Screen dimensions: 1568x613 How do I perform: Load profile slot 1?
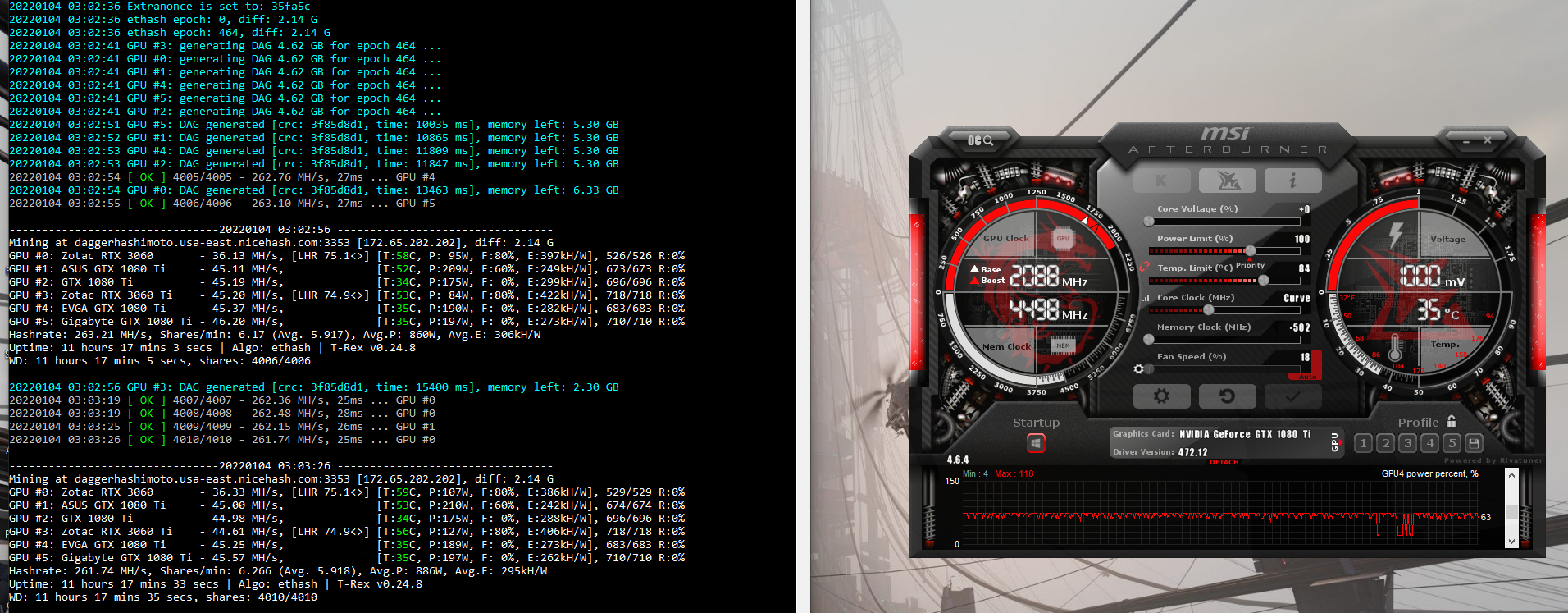click(x=1363, y=443)
